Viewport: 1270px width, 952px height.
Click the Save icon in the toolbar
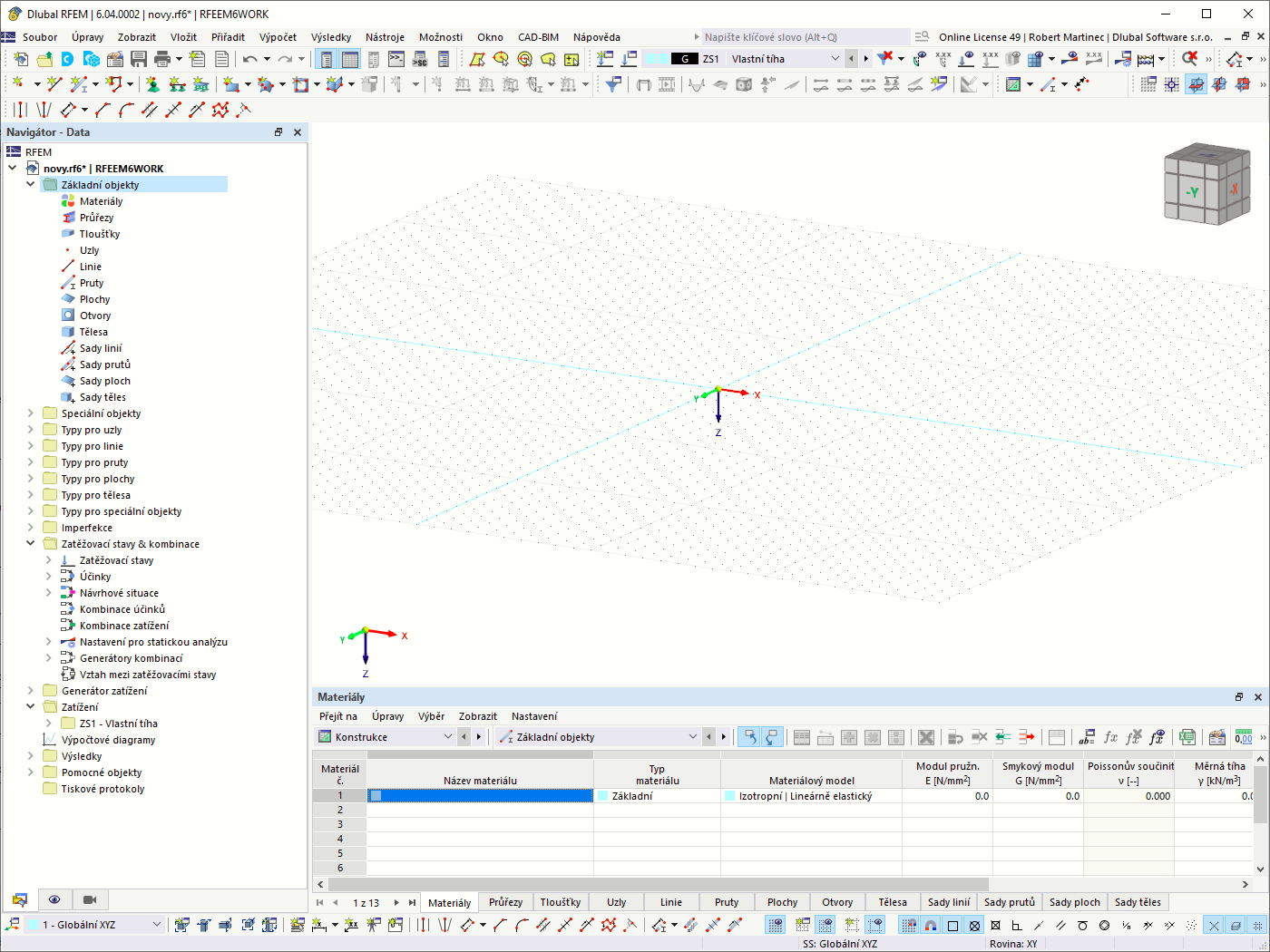(138, 57)
